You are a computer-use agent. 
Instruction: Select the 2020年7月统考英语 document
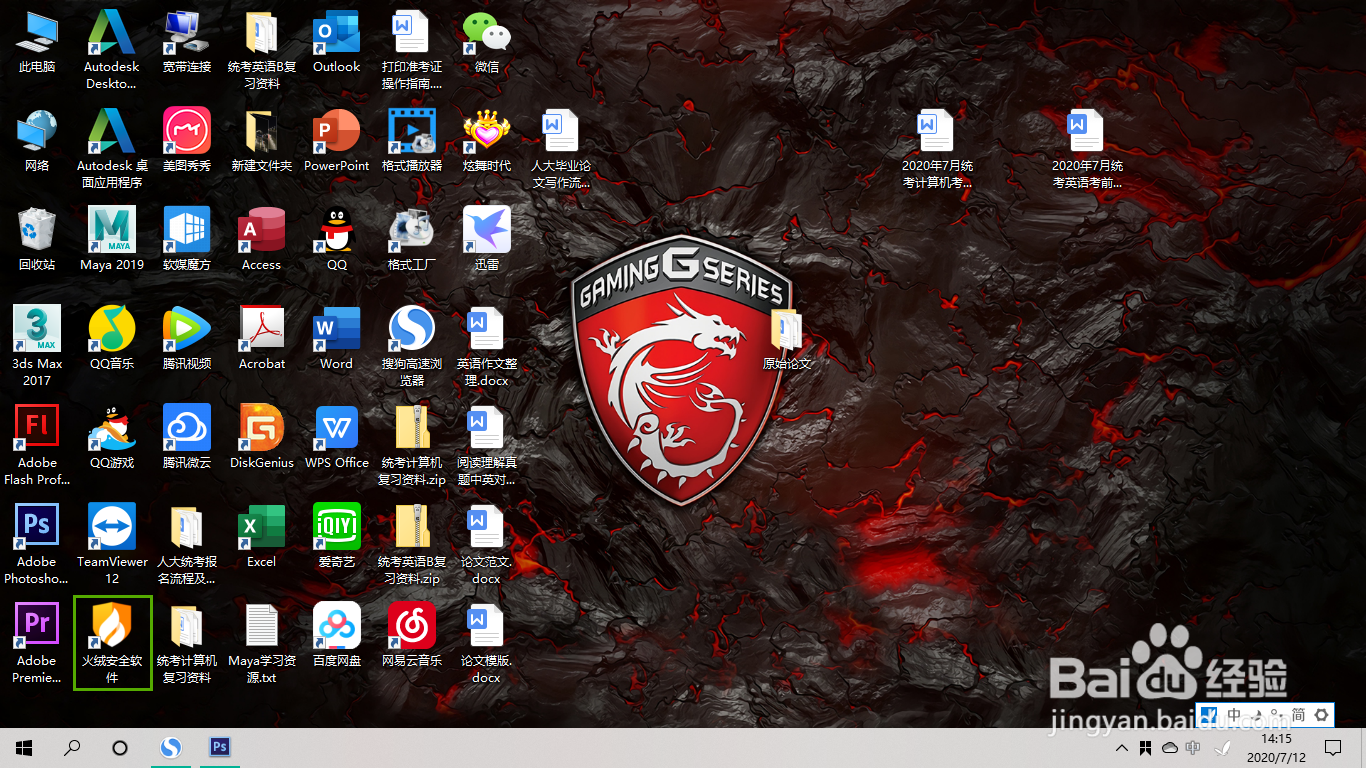pyautogui.click(x=1087, y=148)
